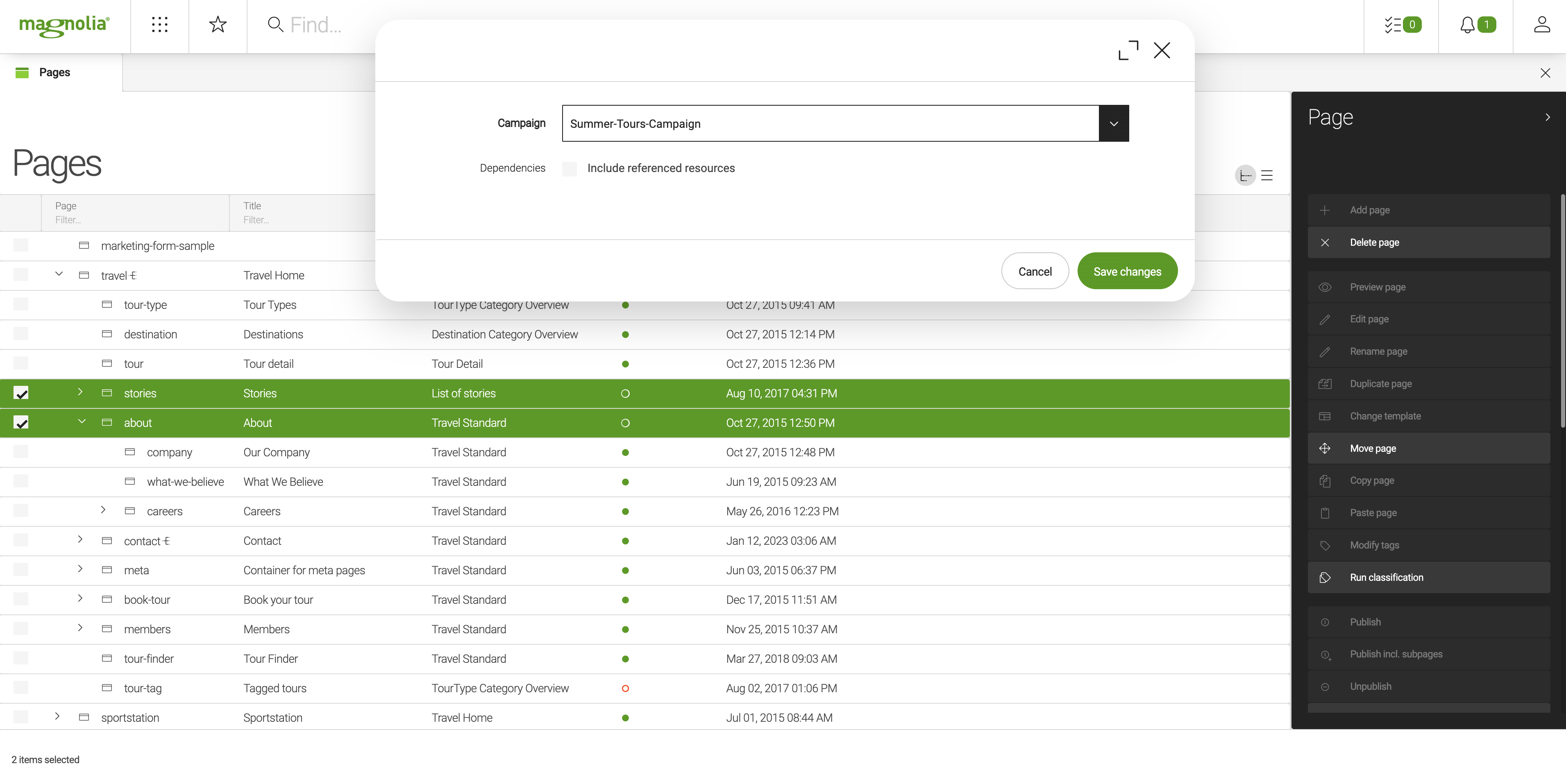The image size is (1566, 784).
Task: Click the Preview page eye icon
Action: [x=1325, y=287]
